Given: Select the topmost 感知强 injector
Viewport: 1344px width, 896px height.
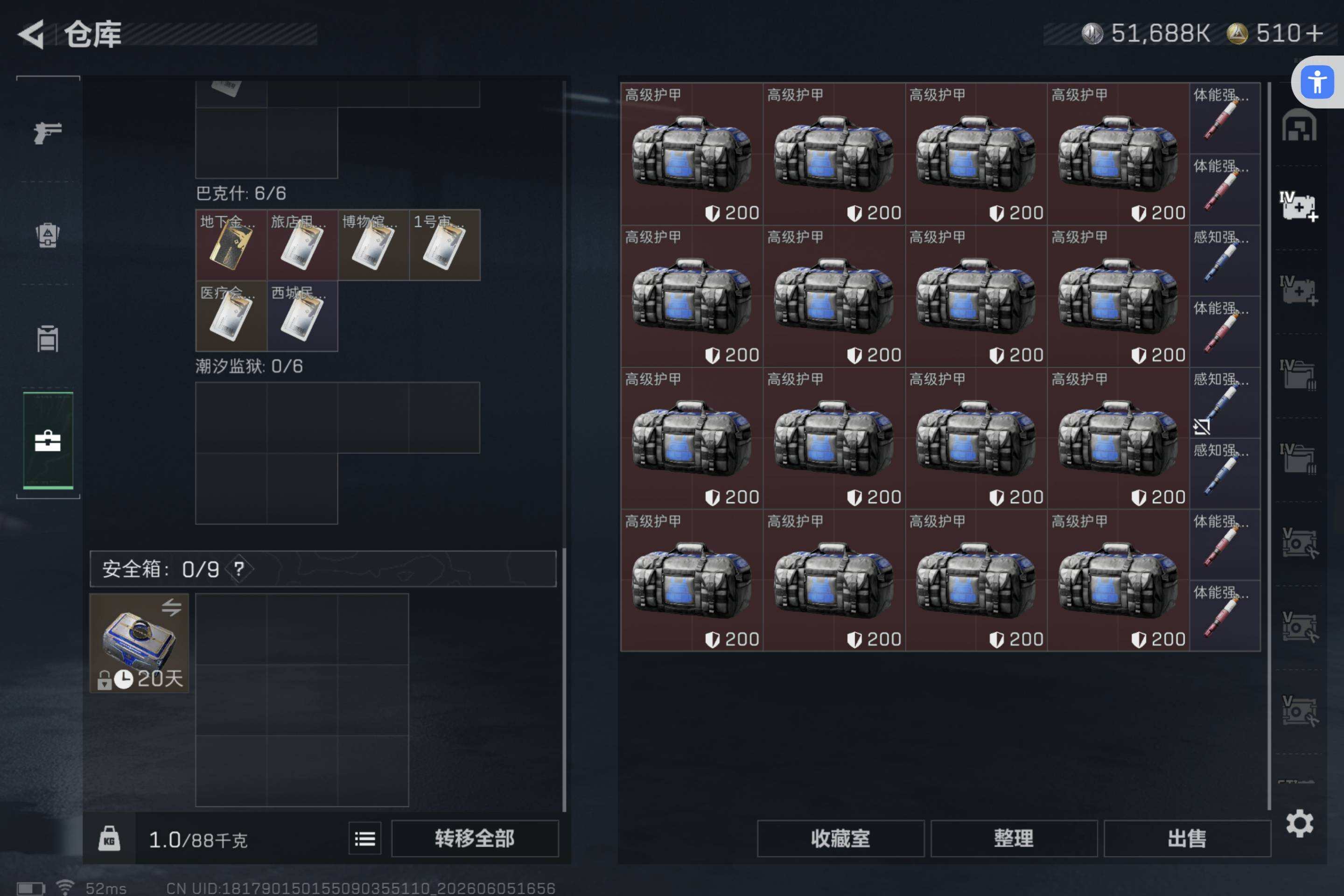Looking at the screenshot, I should coord(1225,260).
